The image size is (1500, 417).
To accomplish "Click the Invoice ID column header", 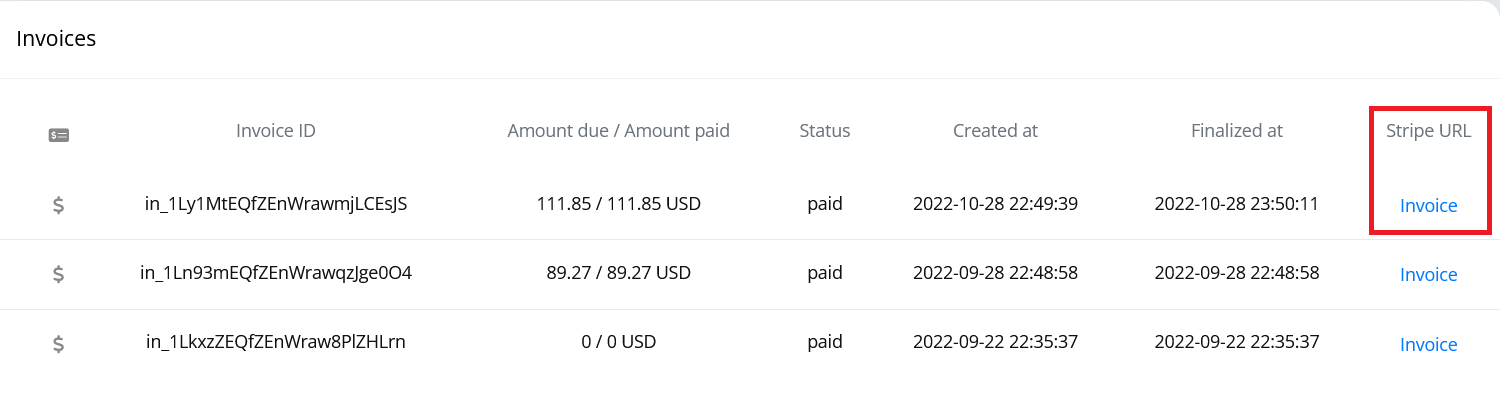I will click(276, 130).
